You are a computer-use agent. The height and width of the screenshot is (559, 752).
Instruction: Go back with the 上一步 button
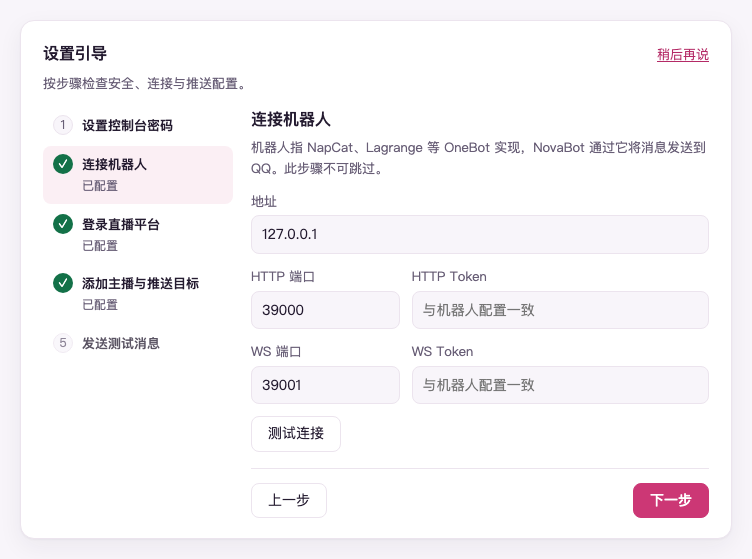coord(289,500)
